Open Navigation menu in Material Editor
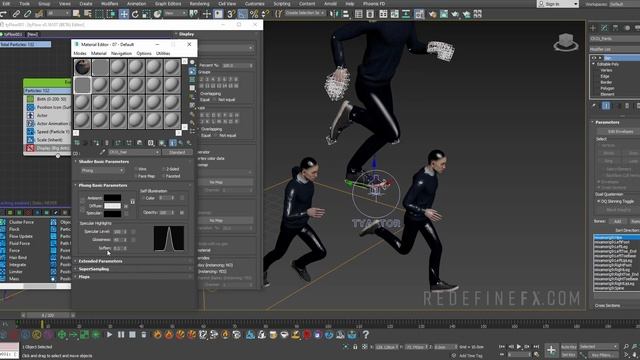This screenshot has height=360, width=640. tap(121, 53)
